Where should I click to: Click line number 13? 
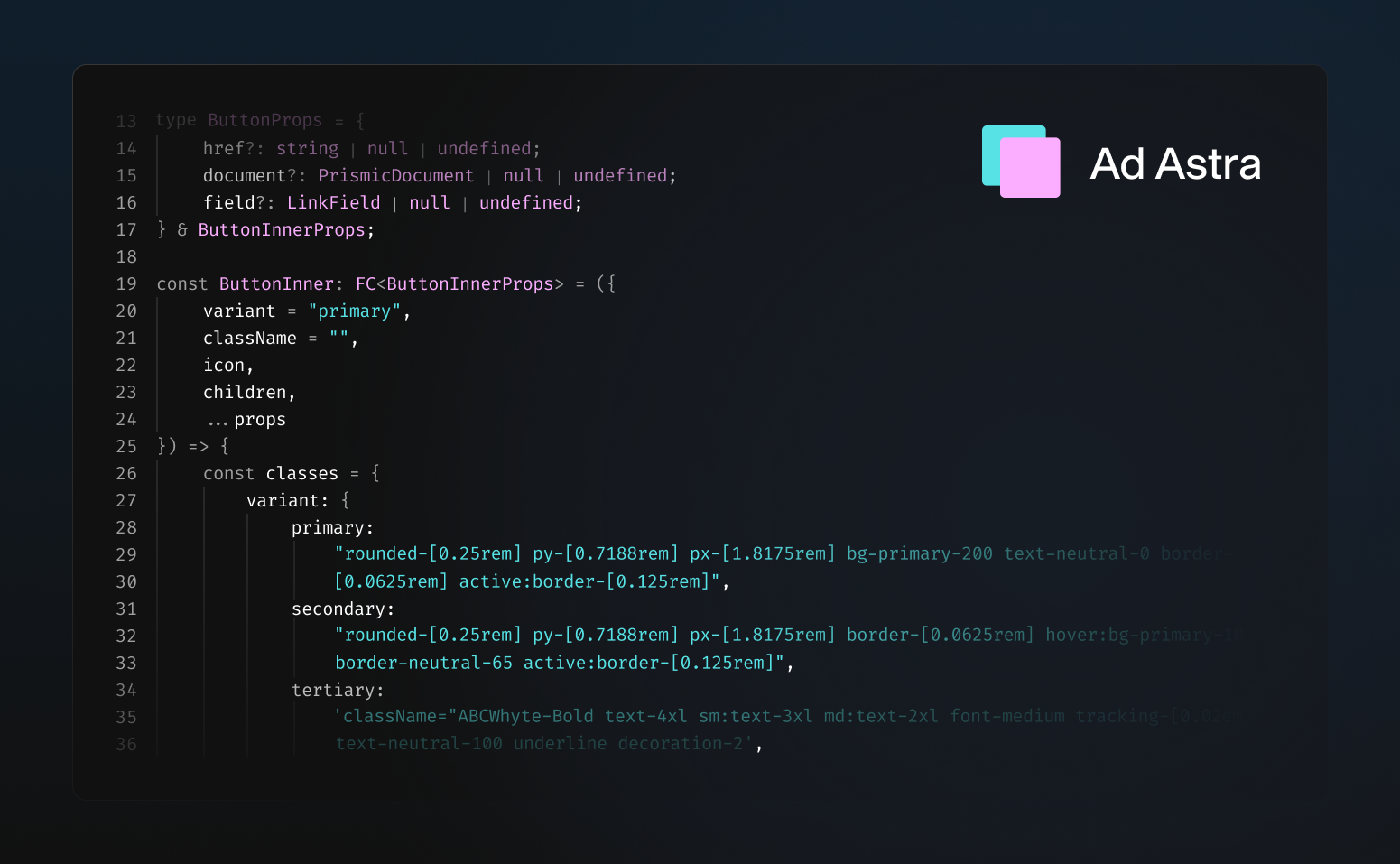[126, 121]
